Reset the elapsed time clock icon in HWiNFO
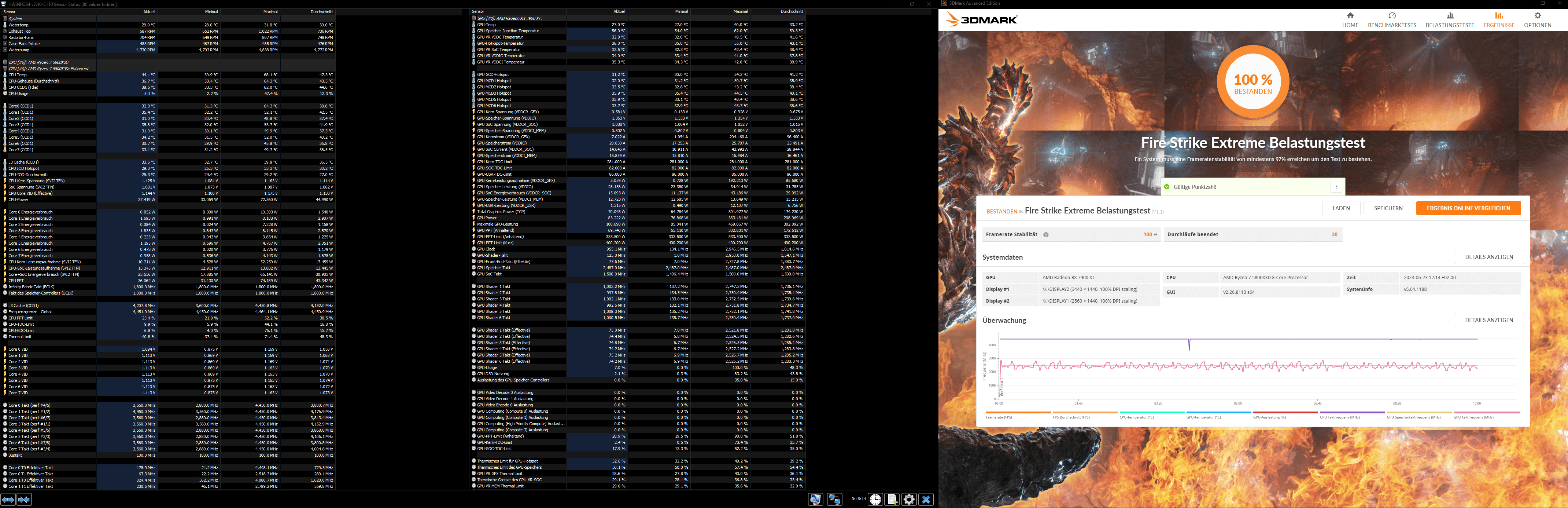 click(875, 500)
